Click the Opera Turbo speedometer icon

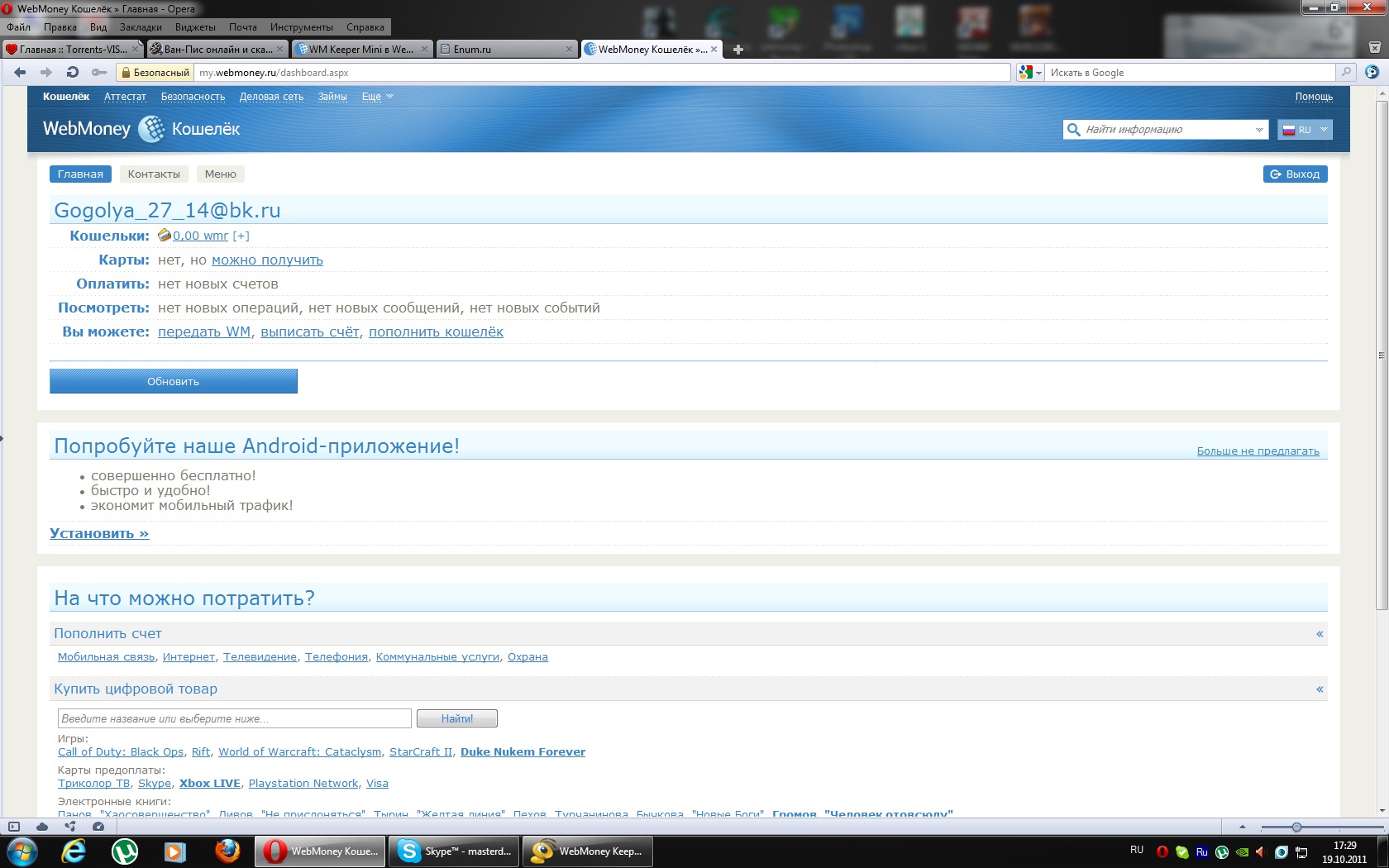pyautogui.click(x=98, y=827)
